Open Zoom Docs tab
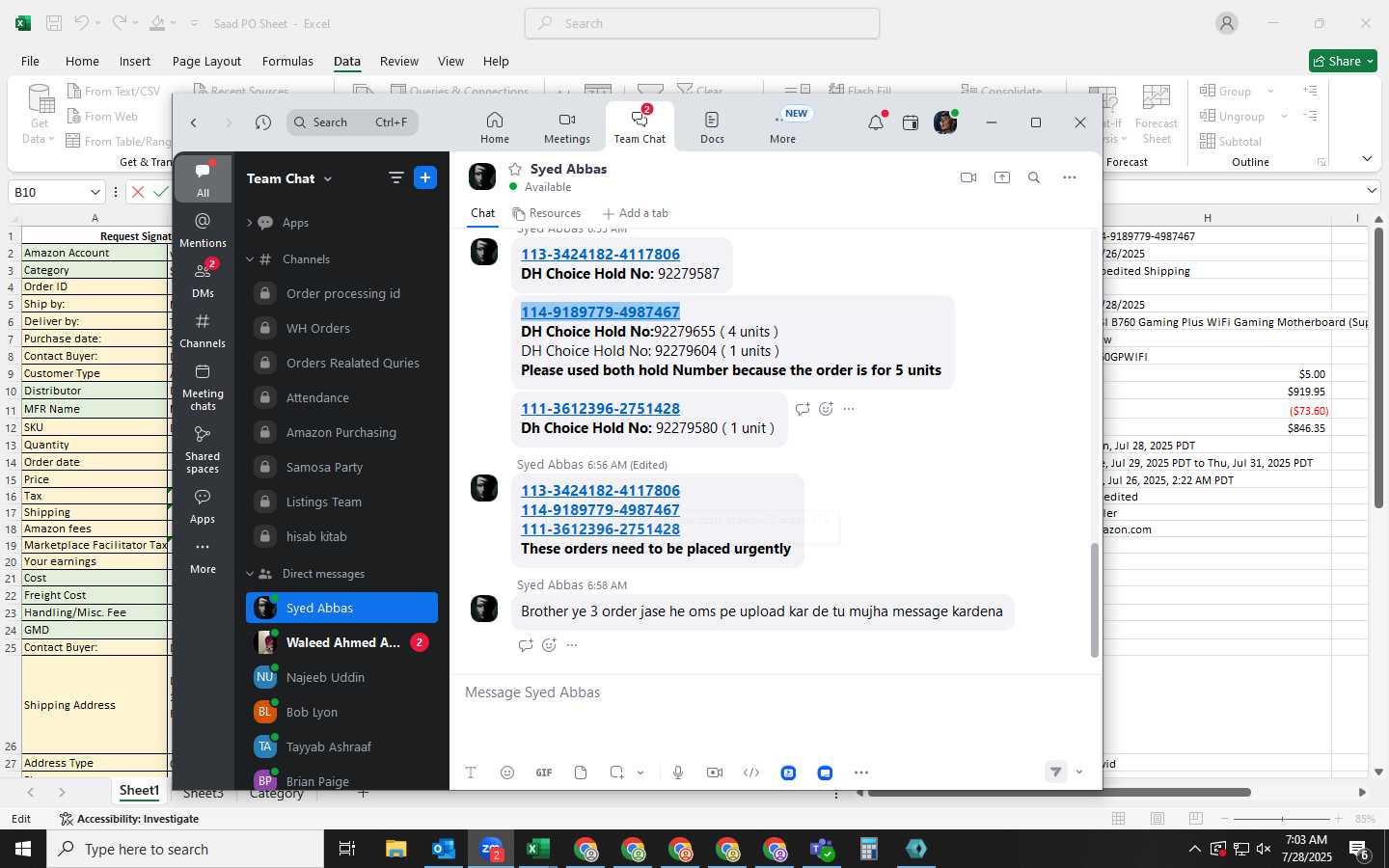The image size is (1389, 868). 712,126
